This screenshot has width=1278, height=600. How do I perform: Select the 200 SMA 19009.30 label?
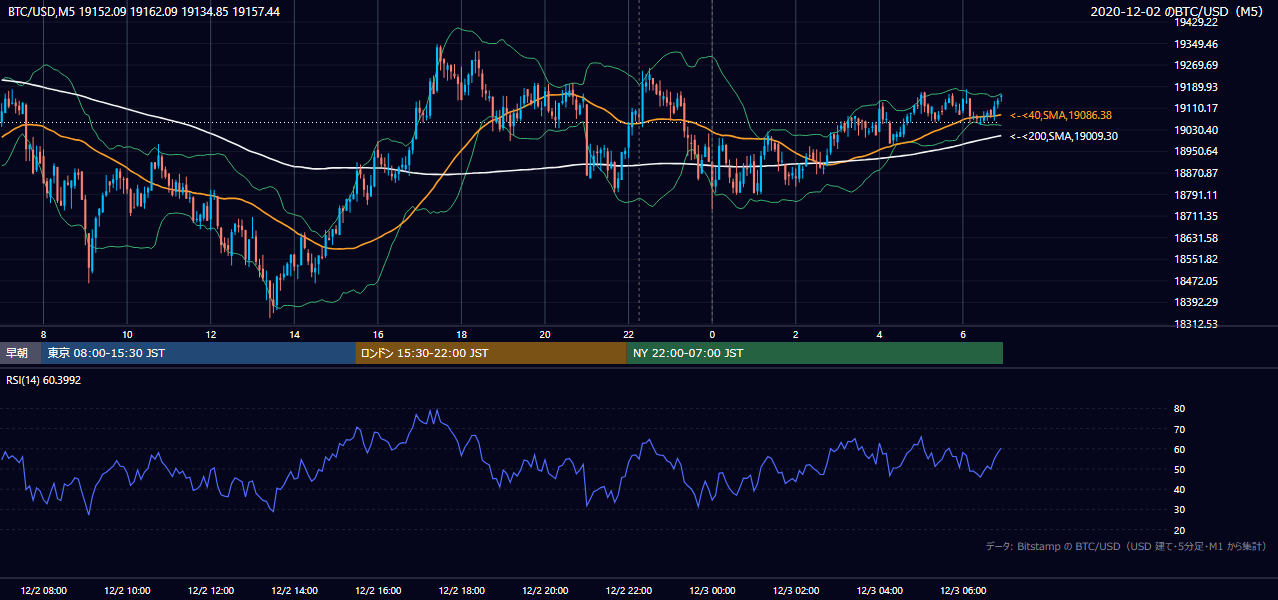point(1064,136)
